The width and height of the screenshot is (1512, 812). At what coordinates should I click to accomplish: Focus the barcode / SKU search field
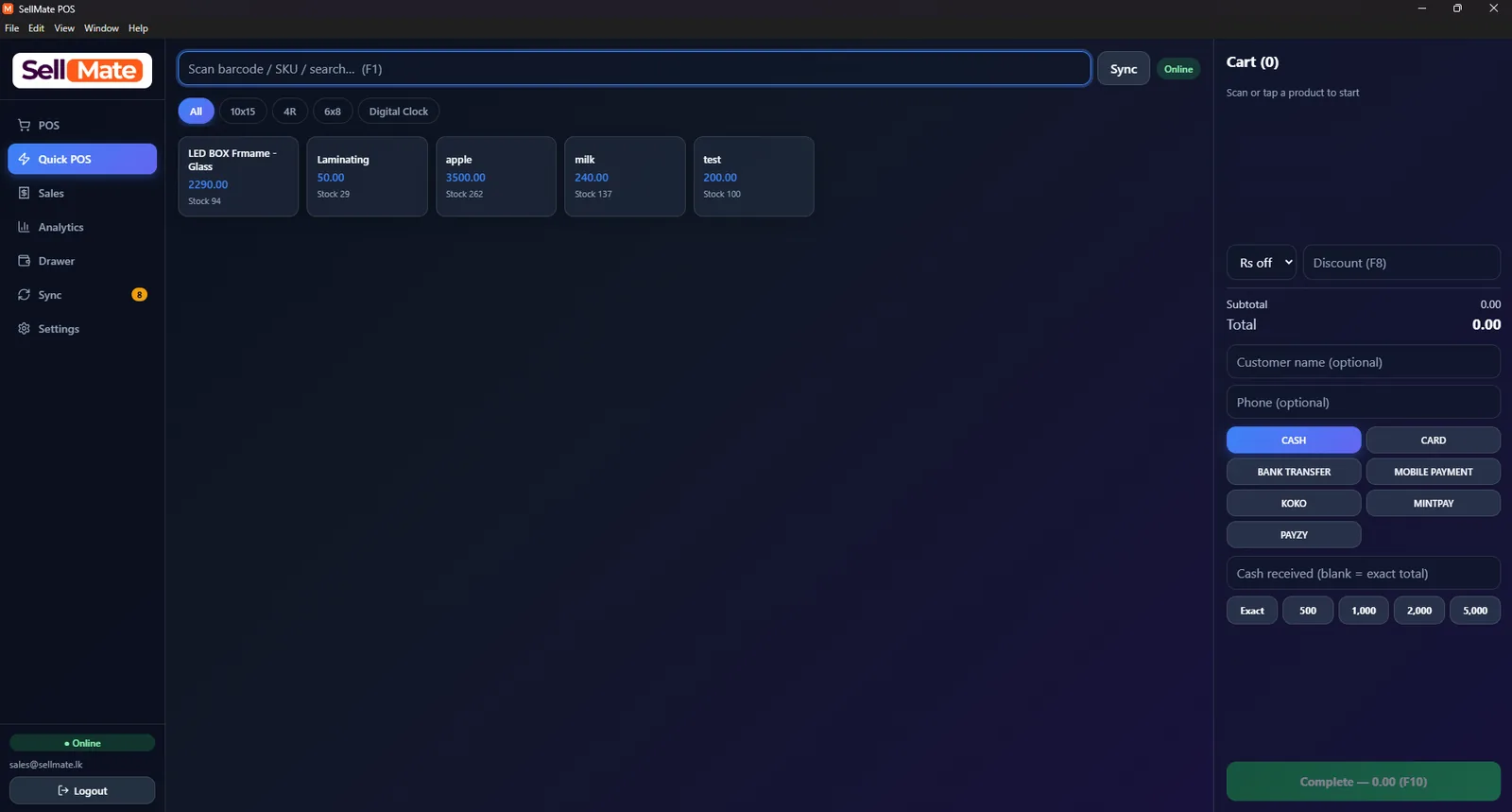[x=634, y=69]
